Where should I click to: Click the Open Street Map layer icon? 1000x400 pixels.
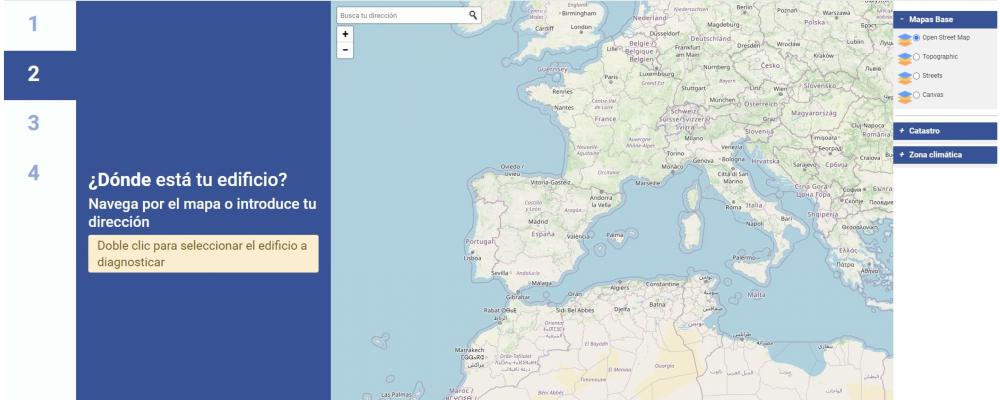(x=904, y=40)
